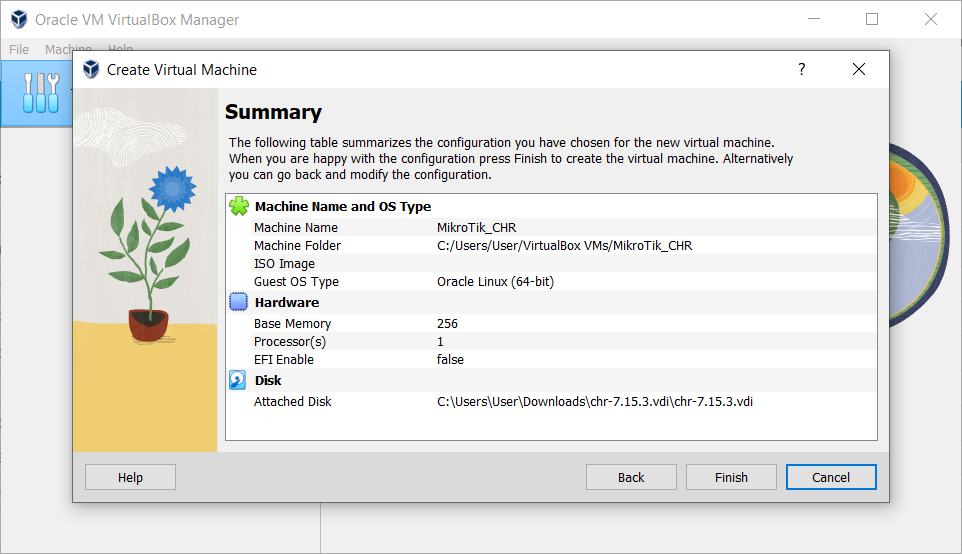
Task: Cancel the Create Virtual Machine wizard
Action: point(831,477)
